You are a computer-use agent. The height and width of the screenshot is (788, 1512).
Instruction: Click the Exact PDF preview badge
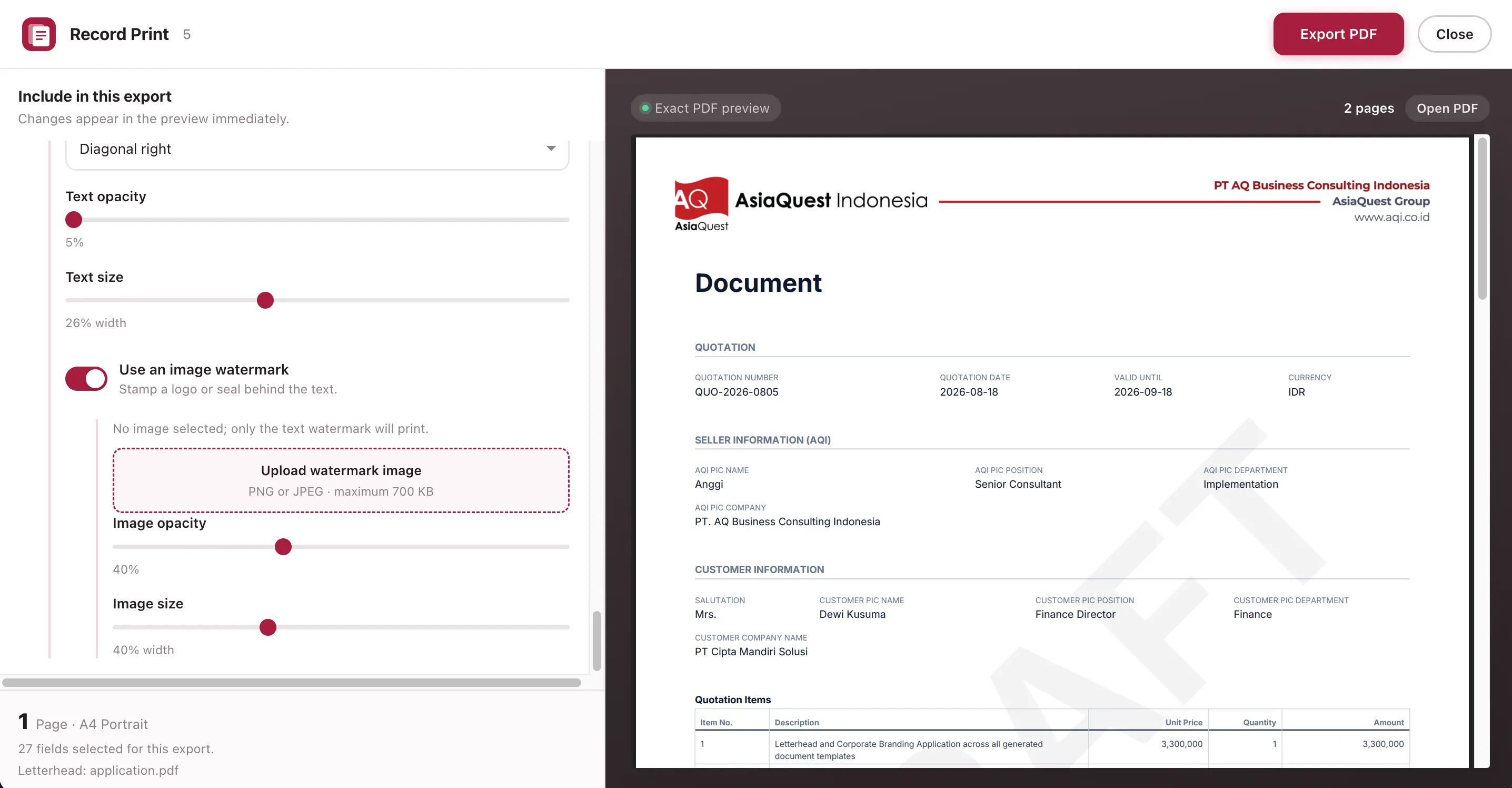(x=705, y=108)
